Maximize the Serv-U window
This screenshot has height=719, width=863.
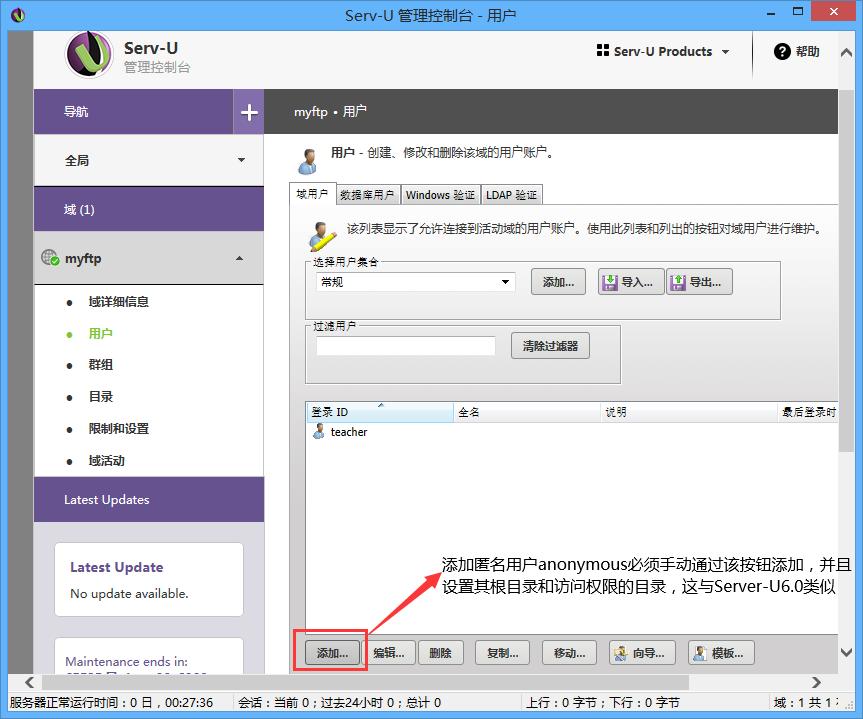pos(798,12)
